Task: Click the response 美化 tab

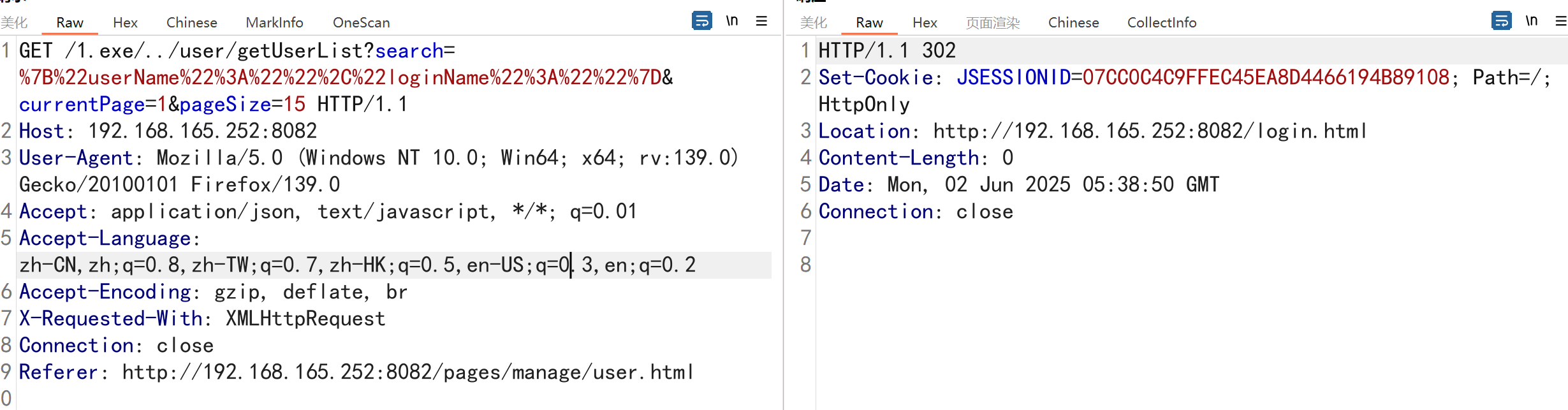Action: (814, 23)
